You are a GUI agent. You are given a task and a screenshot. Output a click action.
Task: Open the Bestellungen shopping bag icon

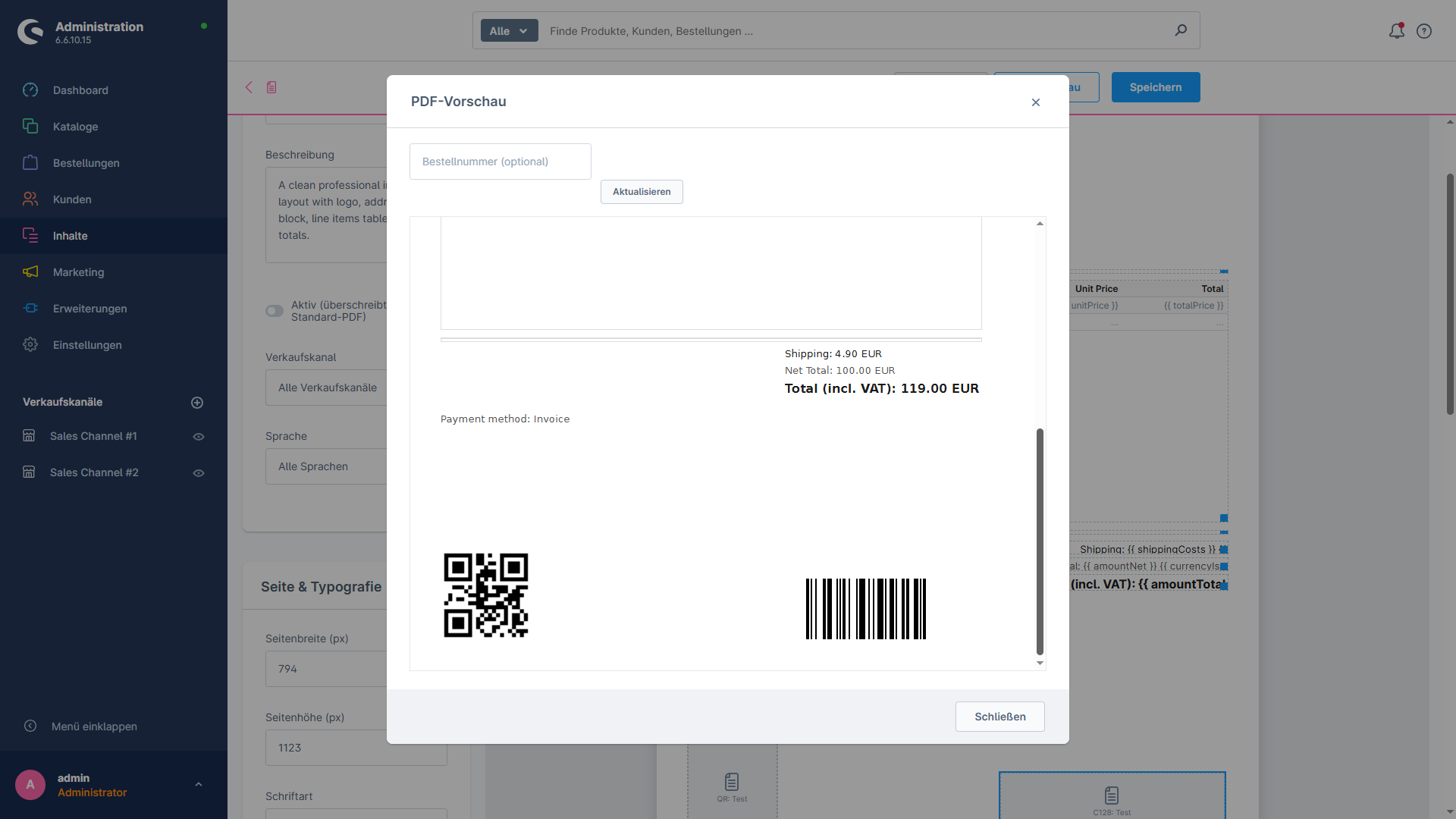tap(30, 163)
